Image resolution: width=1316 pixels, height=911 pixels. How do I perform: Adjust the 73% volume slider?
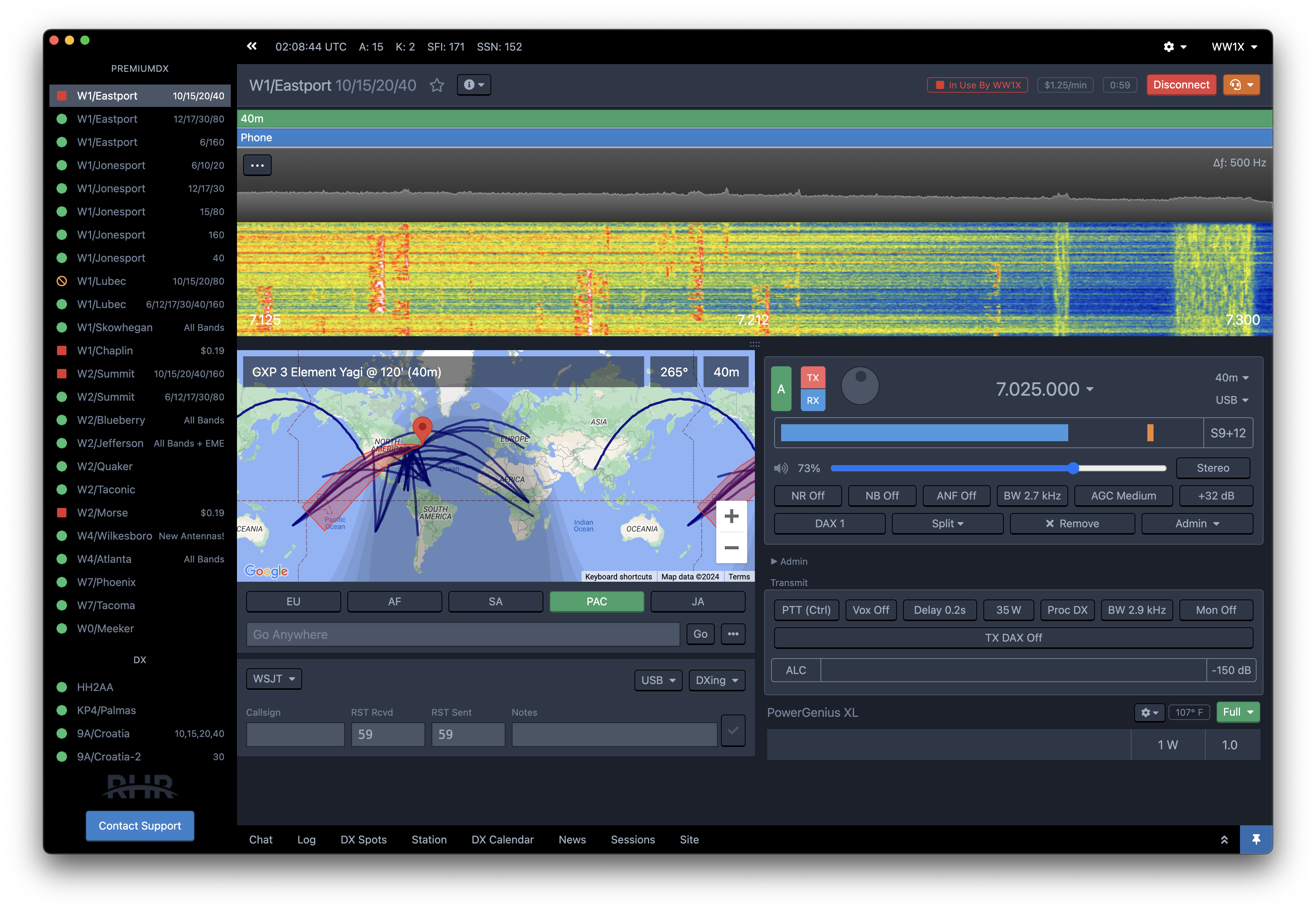tap(998, 468)
